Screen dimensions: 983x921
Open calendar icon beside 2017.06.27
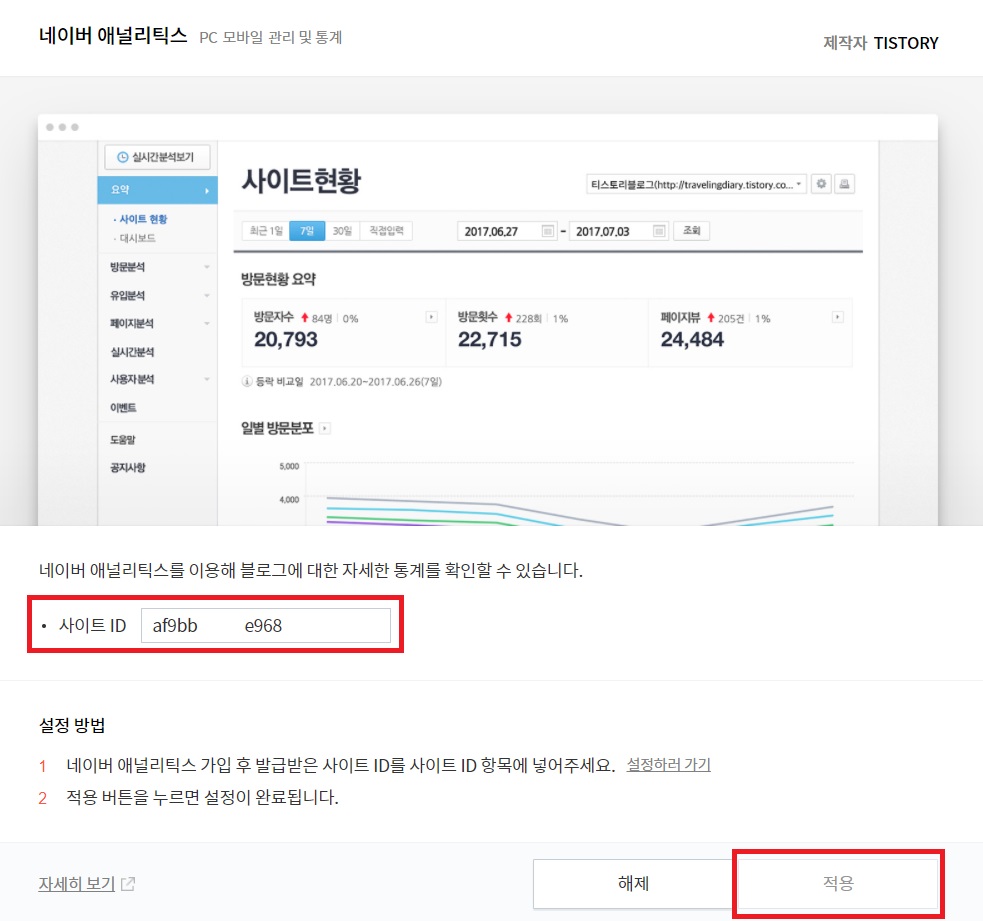click(548, 231)
